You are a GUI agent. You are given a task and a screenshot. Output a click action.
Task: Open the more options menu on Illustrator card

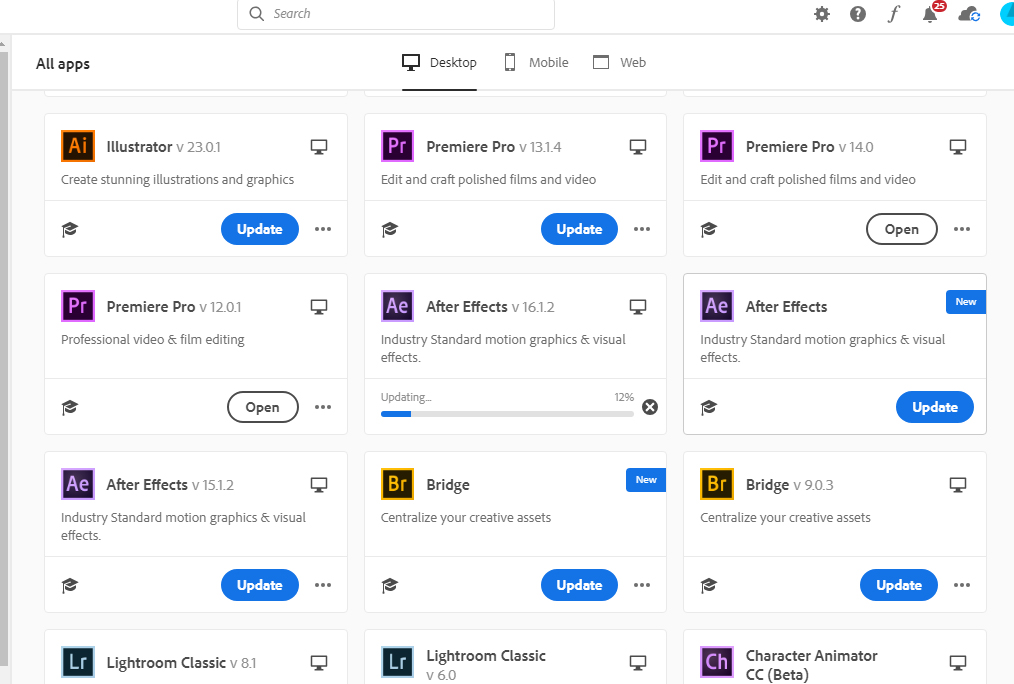(322, 229)
